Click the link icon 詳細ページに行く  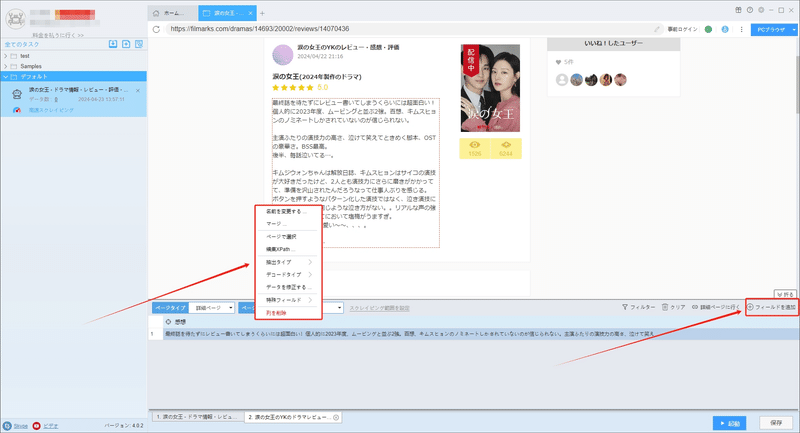(x=716, y=307)
